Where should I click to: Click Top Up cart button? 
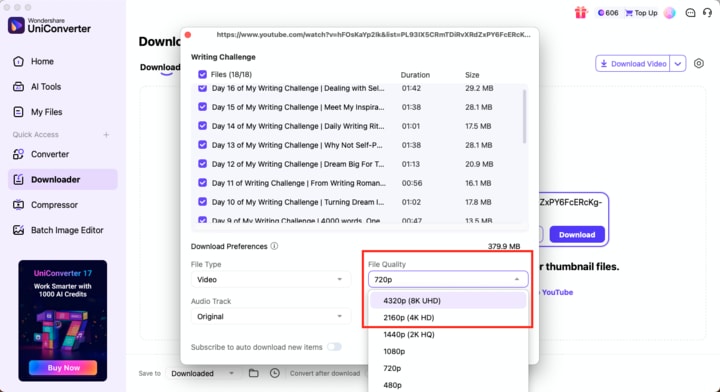(641, 13)
